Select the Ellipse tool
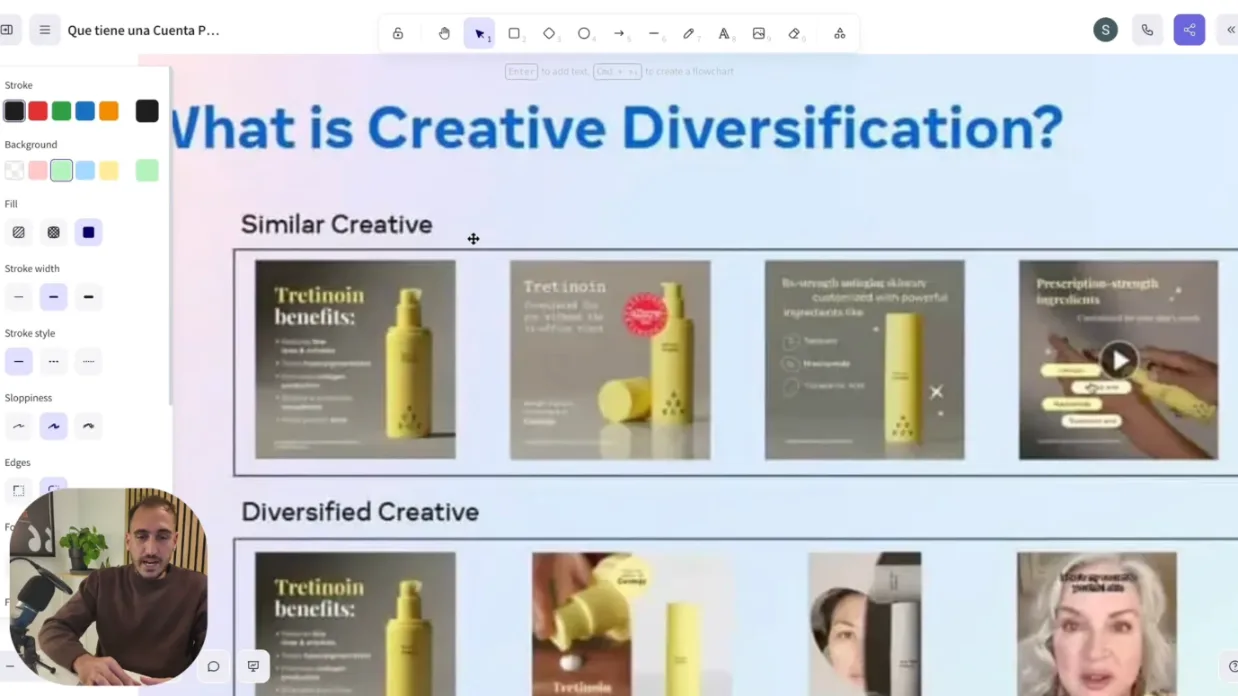The height and width of the screenshot is (696, 1238). tap(584, 33)
